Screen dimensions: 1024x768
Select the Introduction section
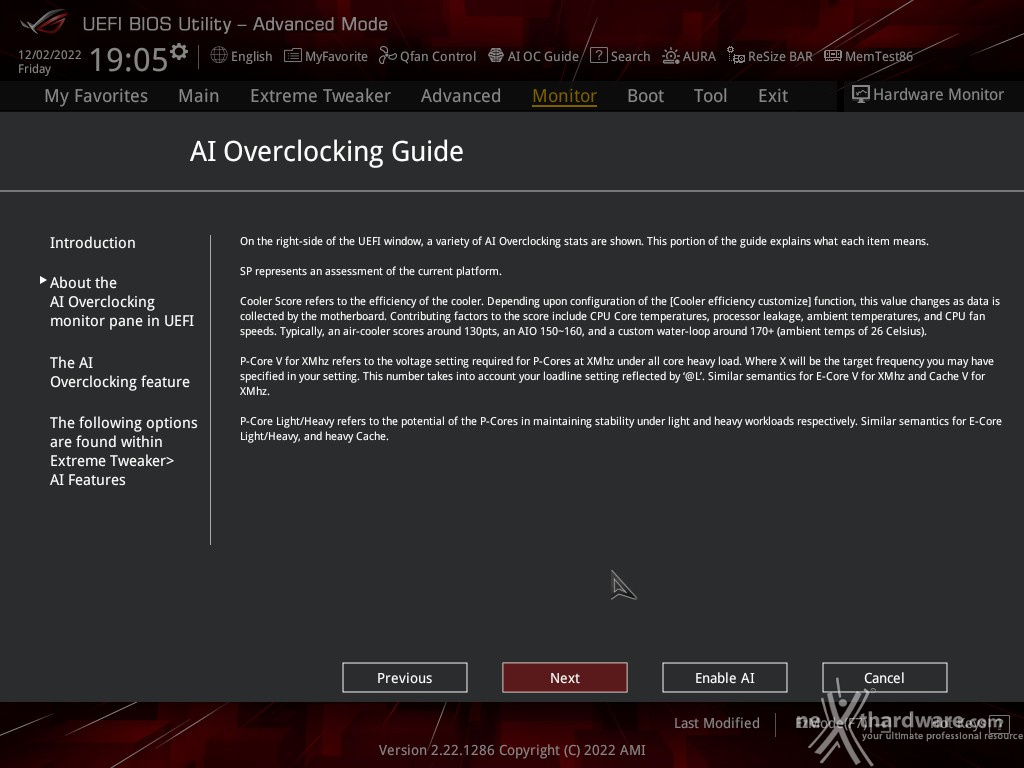[93, 243]
